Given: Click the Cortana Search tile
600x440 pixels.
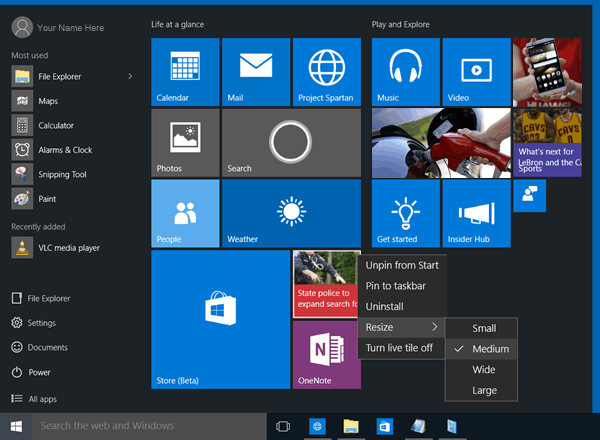Looking at the screenshot, I should [291, 143].
